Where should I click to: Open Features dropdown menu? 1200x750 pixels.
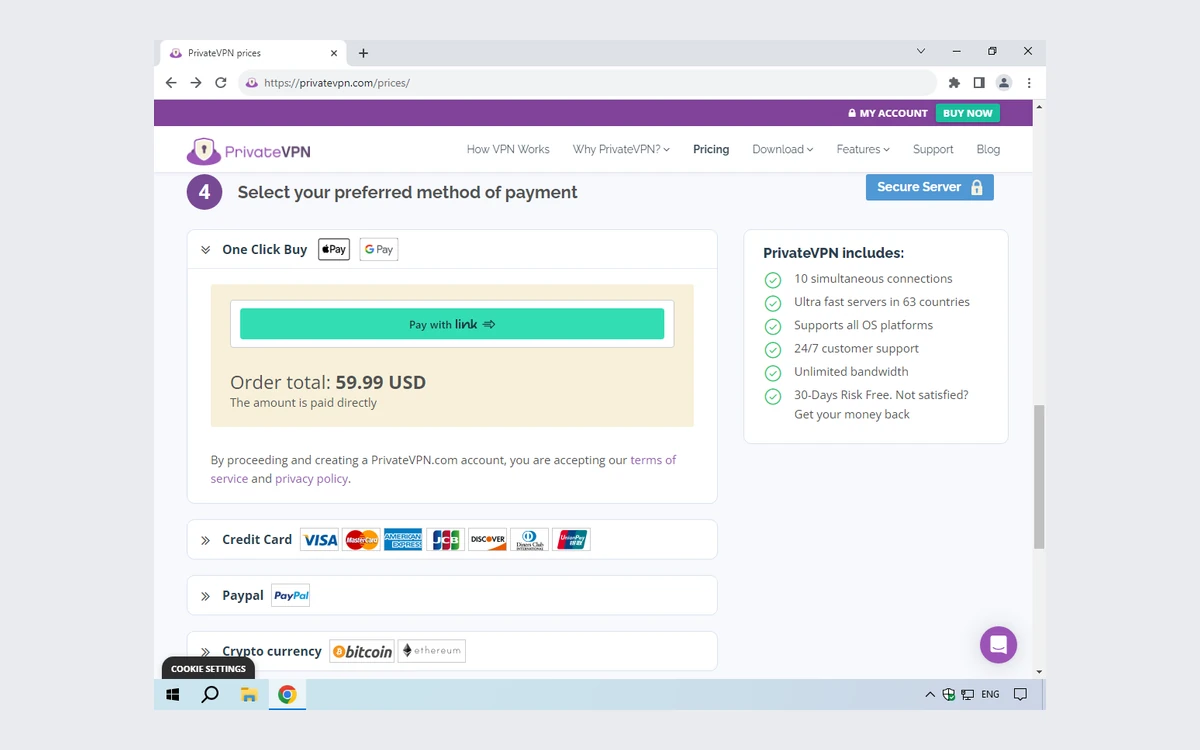click(x=863, y=150)
